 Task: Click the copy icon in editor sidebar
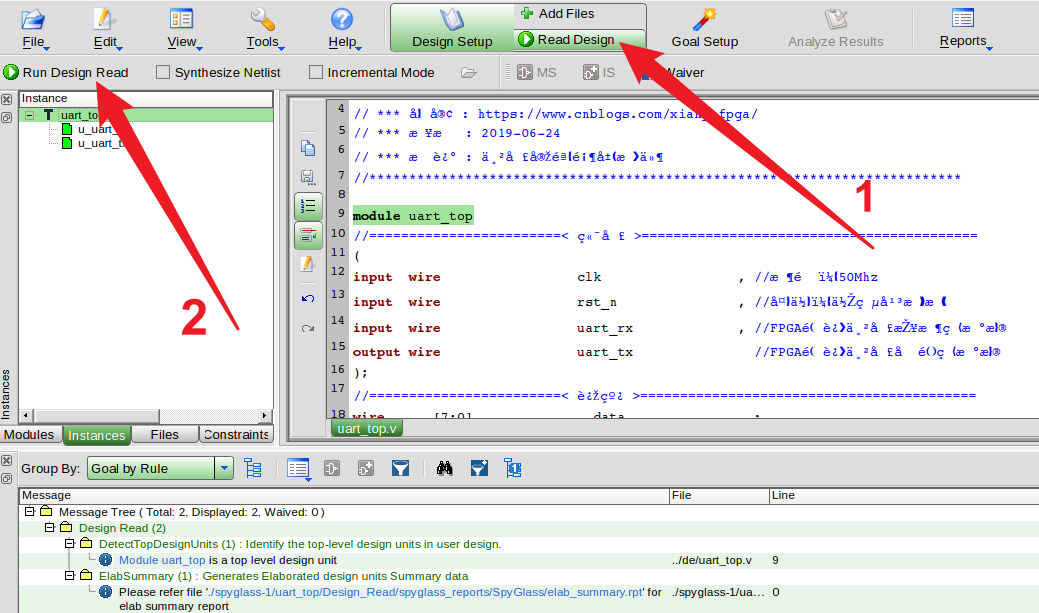pos(308,148)
